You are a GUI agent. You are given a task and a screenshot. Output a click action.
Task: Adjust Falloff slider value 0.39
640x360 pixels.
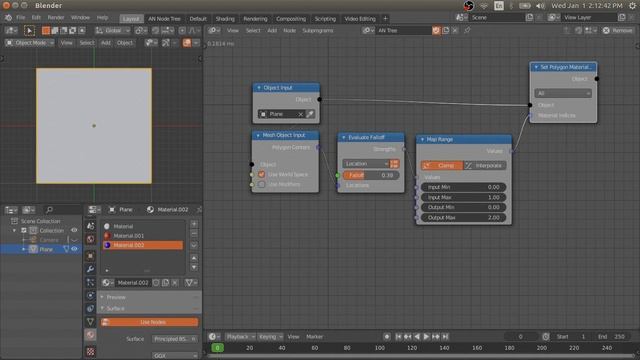tap(371, 175)
